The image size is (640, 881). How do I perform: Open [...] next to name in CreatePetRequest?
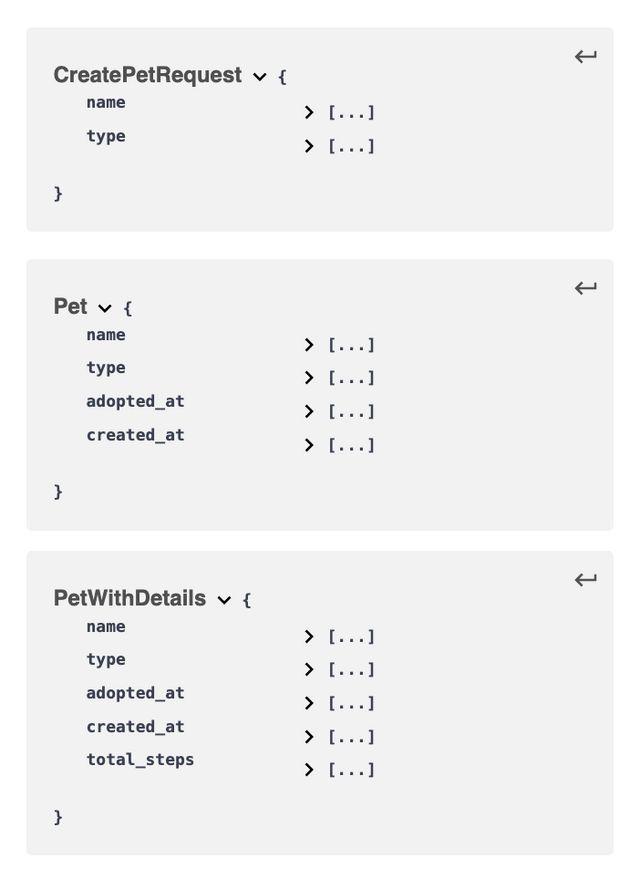[351, 112]
